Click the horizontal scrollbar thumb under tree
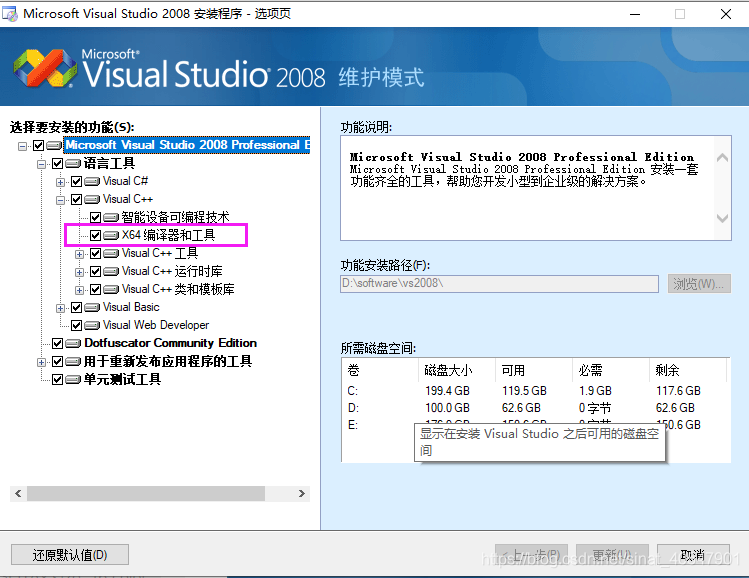 (146, 493)
